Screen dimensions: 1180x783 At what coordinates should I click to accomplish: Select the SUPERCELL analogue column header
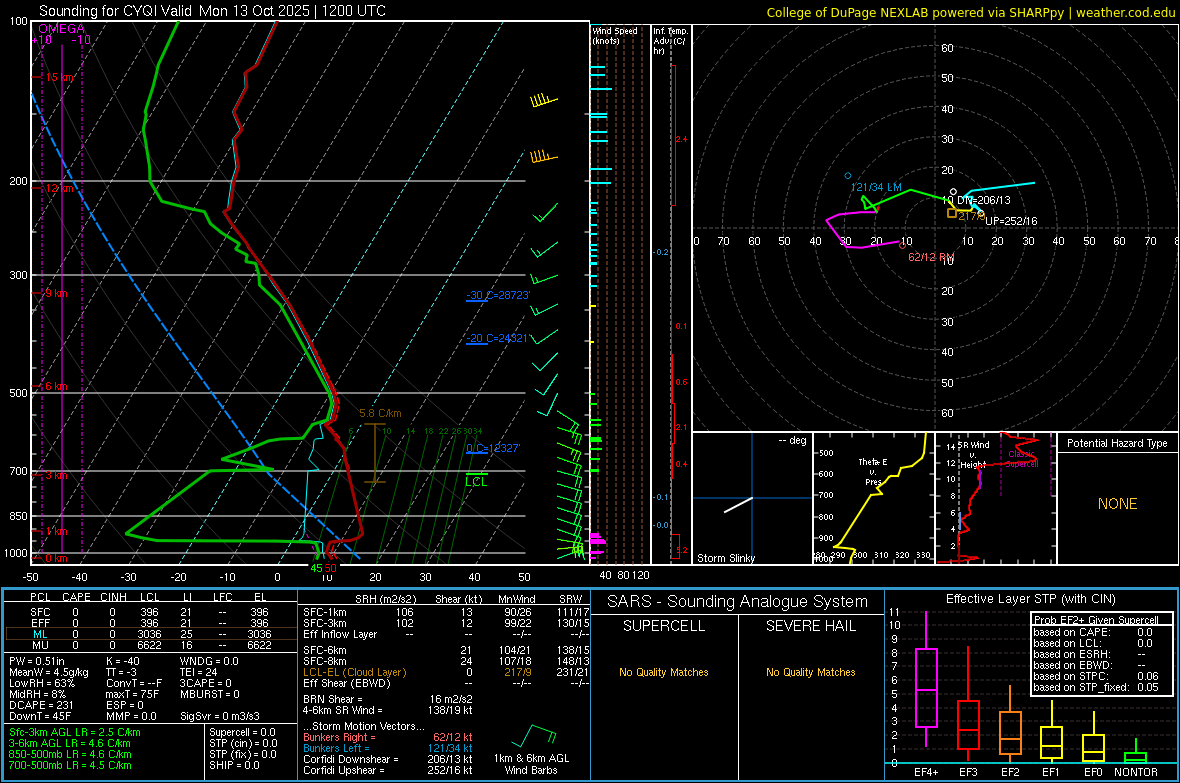[x=663, y=626]
